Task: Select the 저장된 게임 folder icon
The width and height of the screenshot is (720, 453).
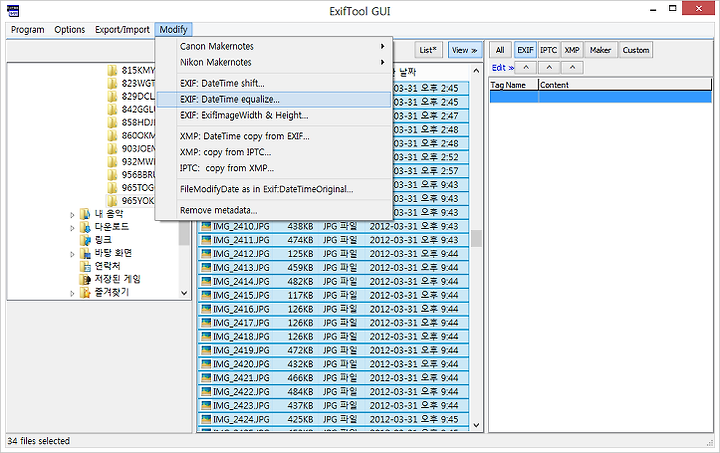Action: click(85, 280)
